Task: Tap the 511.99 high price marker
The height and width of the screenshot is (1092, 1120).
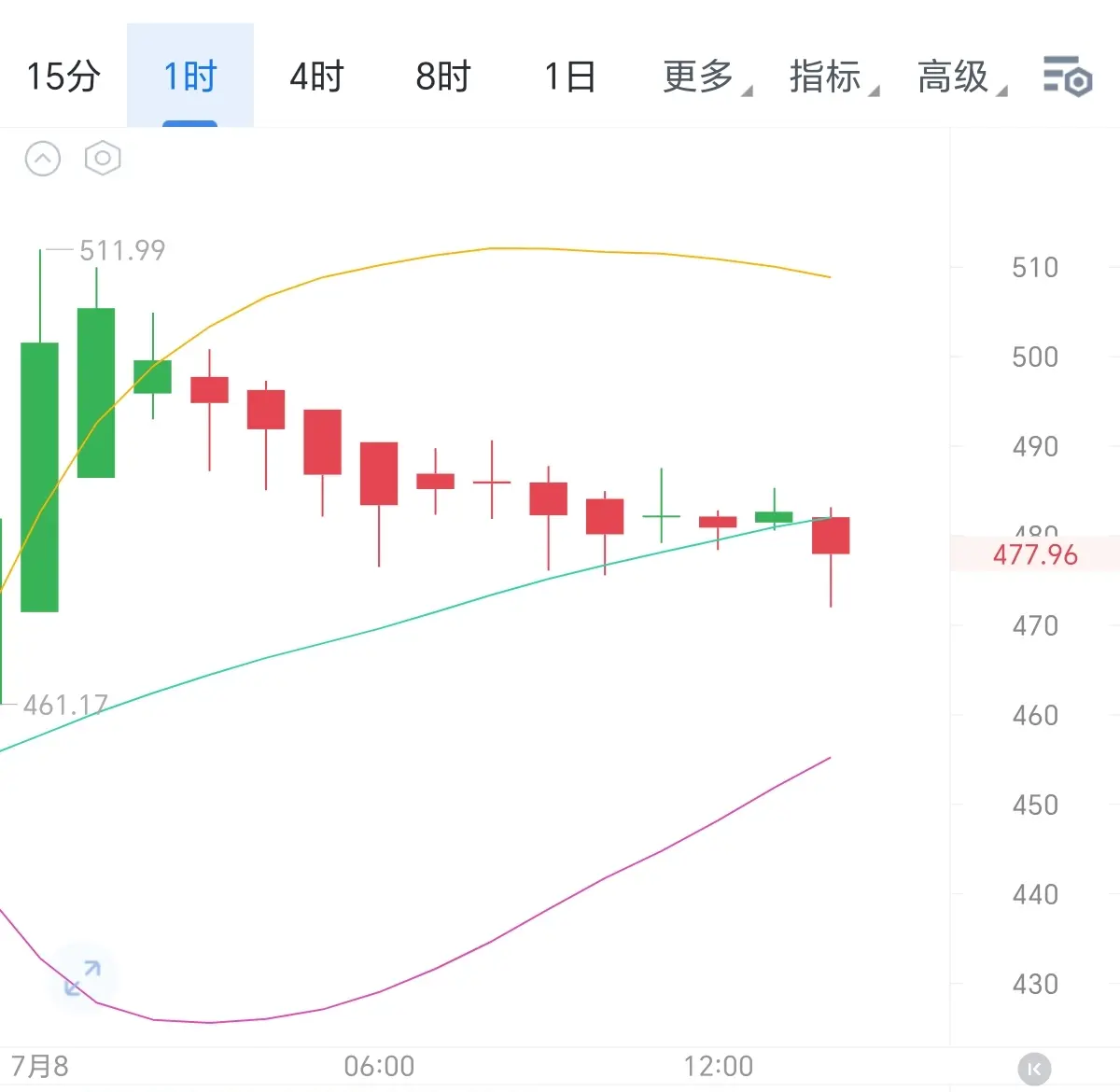Action: click(x=122, y=250)
